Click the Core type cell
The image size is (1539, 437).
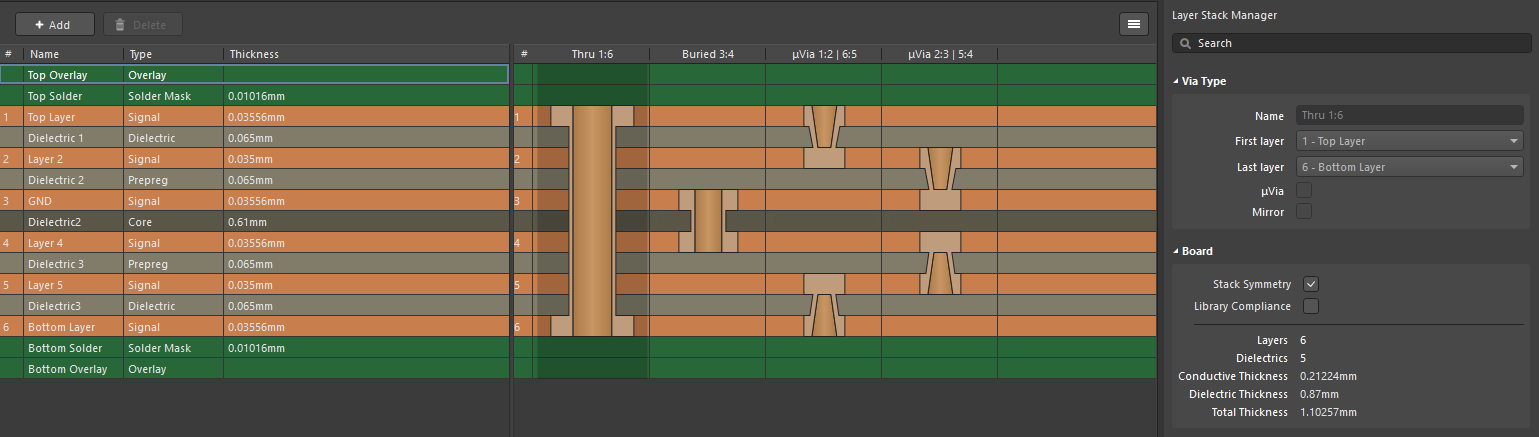[174, 222]
